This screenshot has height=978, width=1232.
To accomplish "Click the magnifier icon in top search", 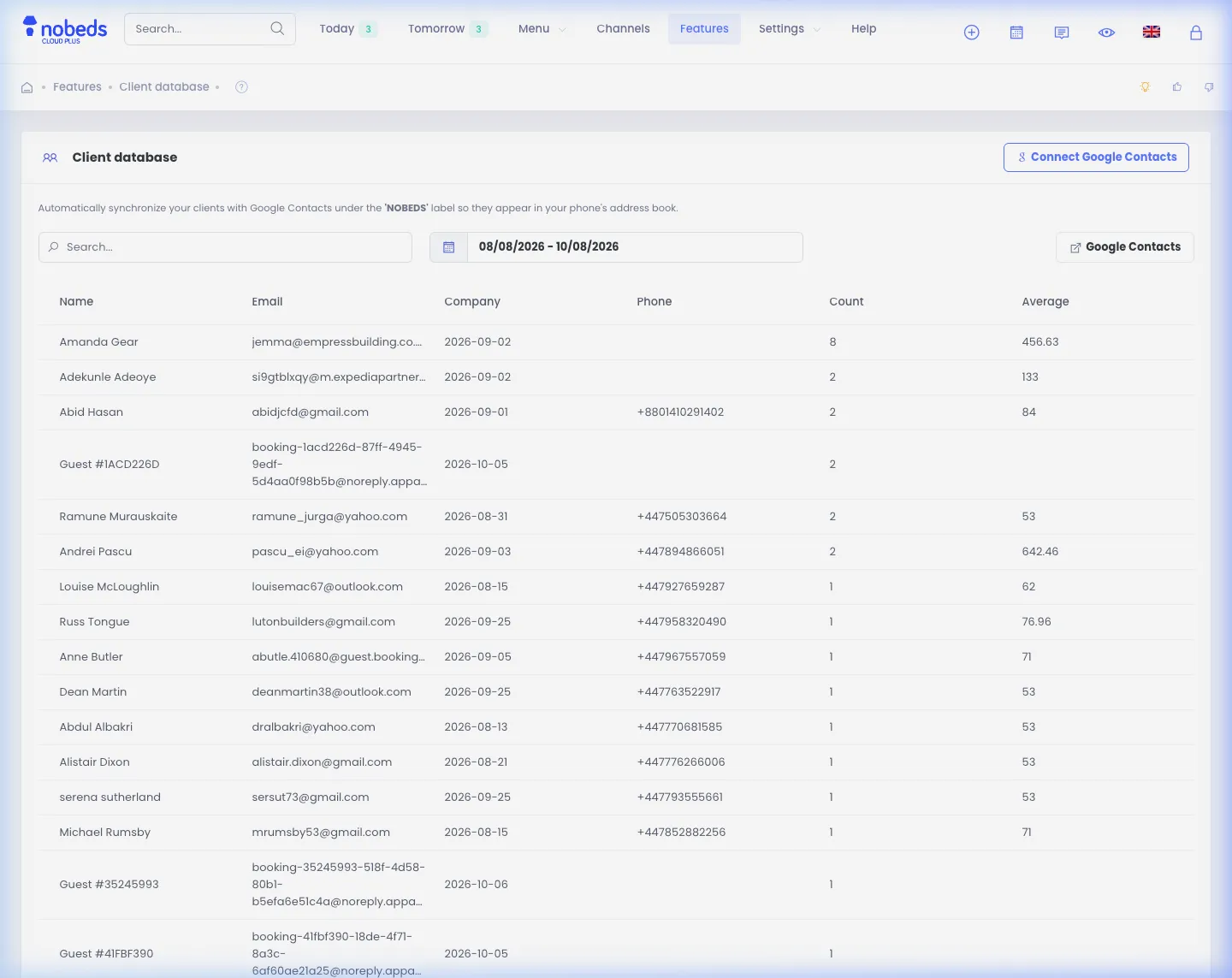I will point(277,28).
